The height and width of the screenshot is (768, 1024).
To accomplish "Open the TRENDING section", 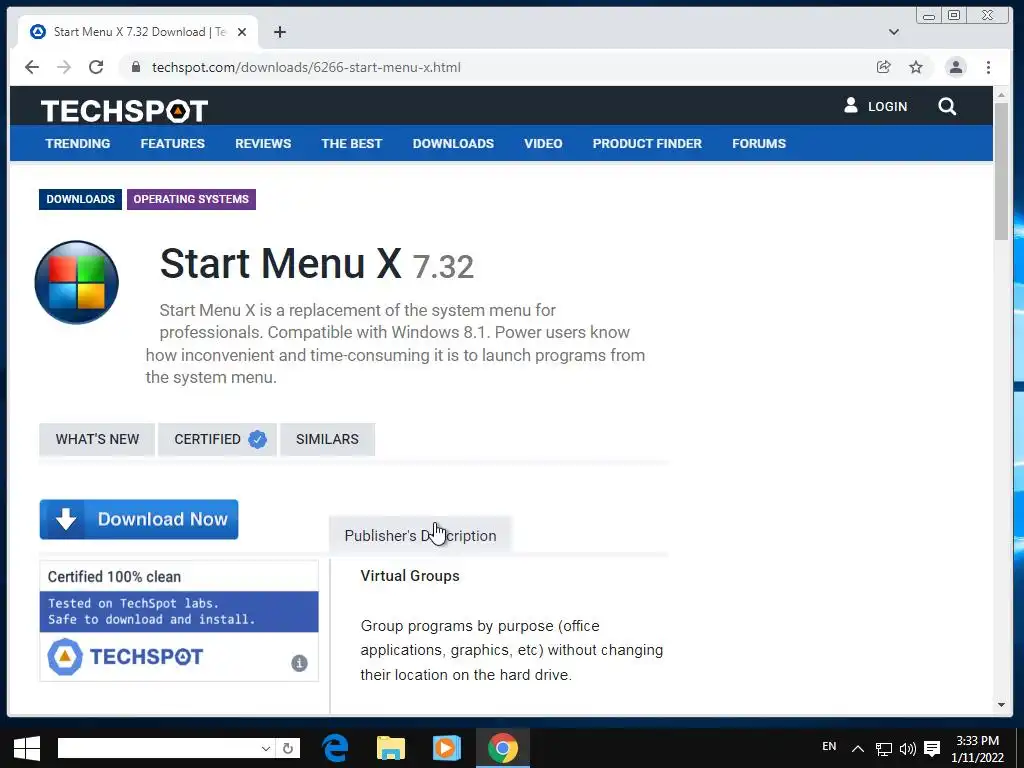I will [x=78, y=144].
